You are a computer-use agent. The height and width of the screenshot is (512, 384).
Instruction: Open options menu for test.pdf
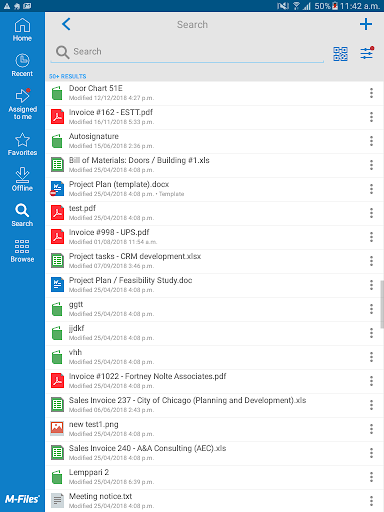371,213
